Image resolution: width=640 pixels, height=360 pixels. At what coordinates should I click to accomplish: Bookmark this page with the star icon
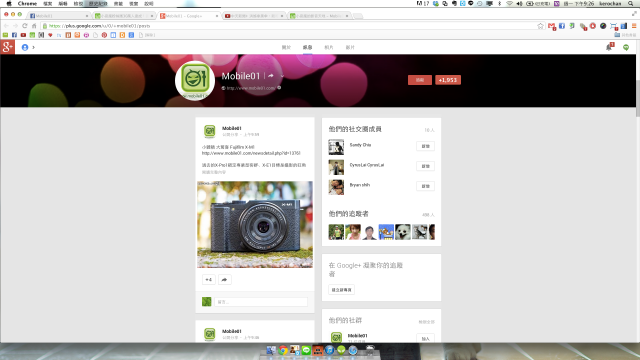tap(540, 26)
